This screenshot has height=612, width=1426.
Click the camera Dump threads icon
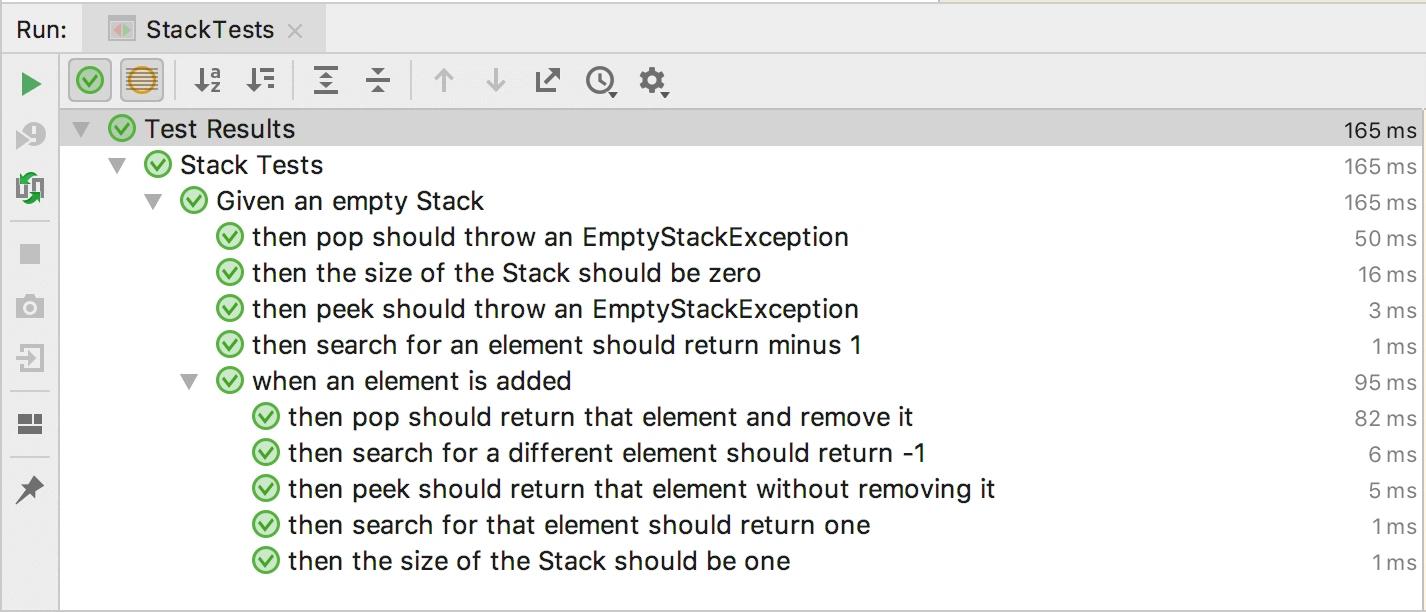pos(31,306)
